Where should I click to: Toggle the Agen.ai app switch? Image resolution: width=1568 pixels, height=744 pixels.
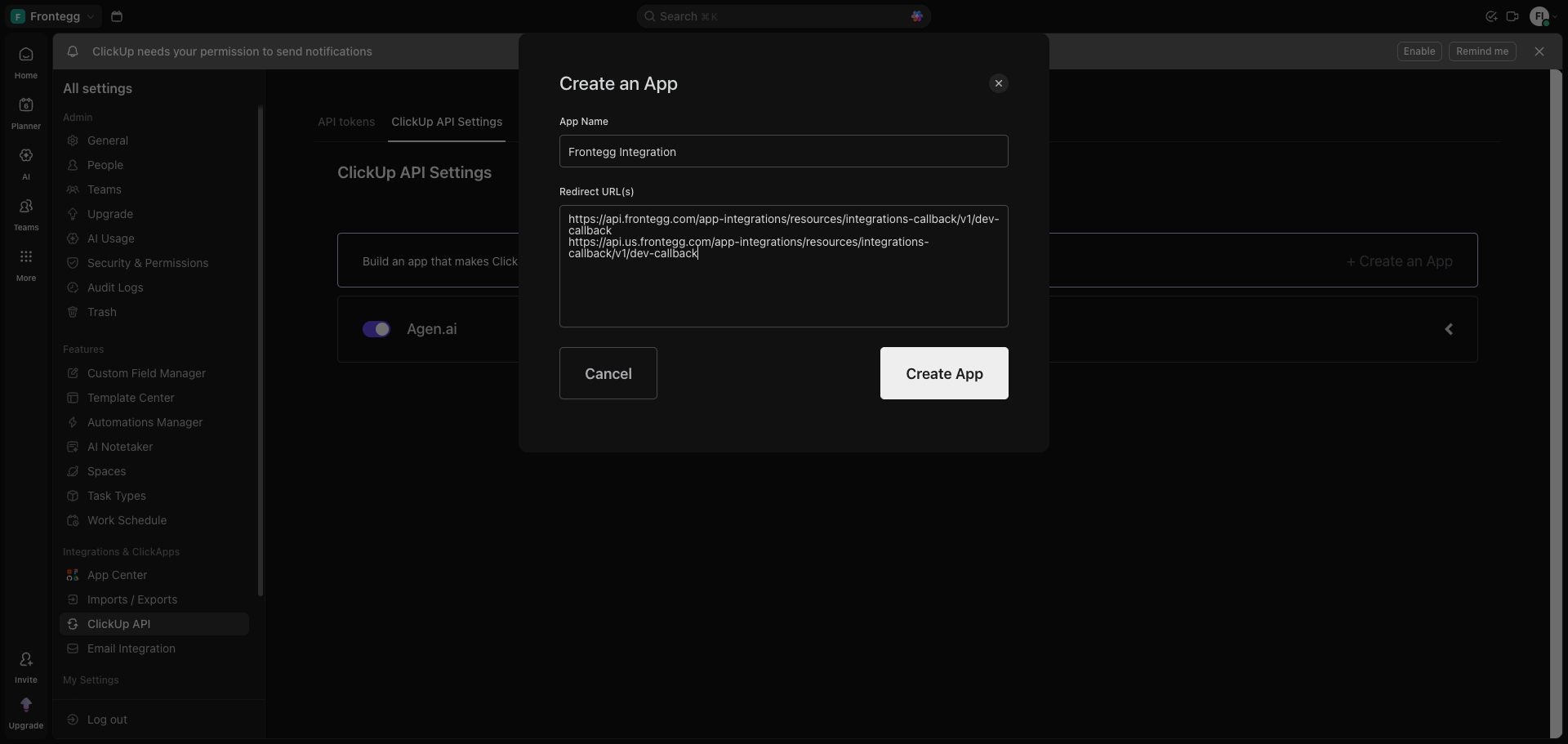[x=376, y=329]
